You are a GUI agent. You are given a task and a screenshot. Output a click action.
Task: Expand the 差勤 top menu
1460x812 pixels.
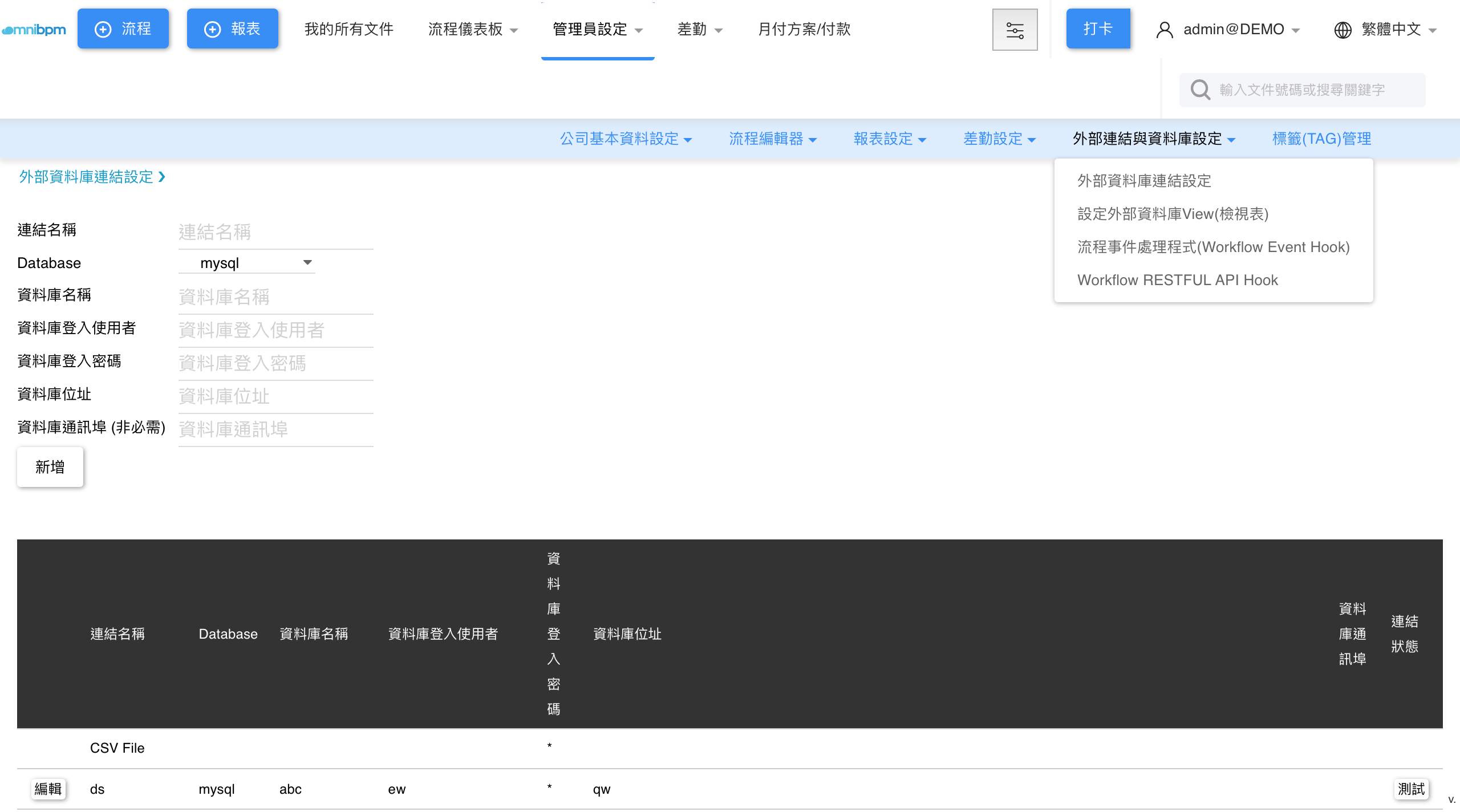point(700,29)
